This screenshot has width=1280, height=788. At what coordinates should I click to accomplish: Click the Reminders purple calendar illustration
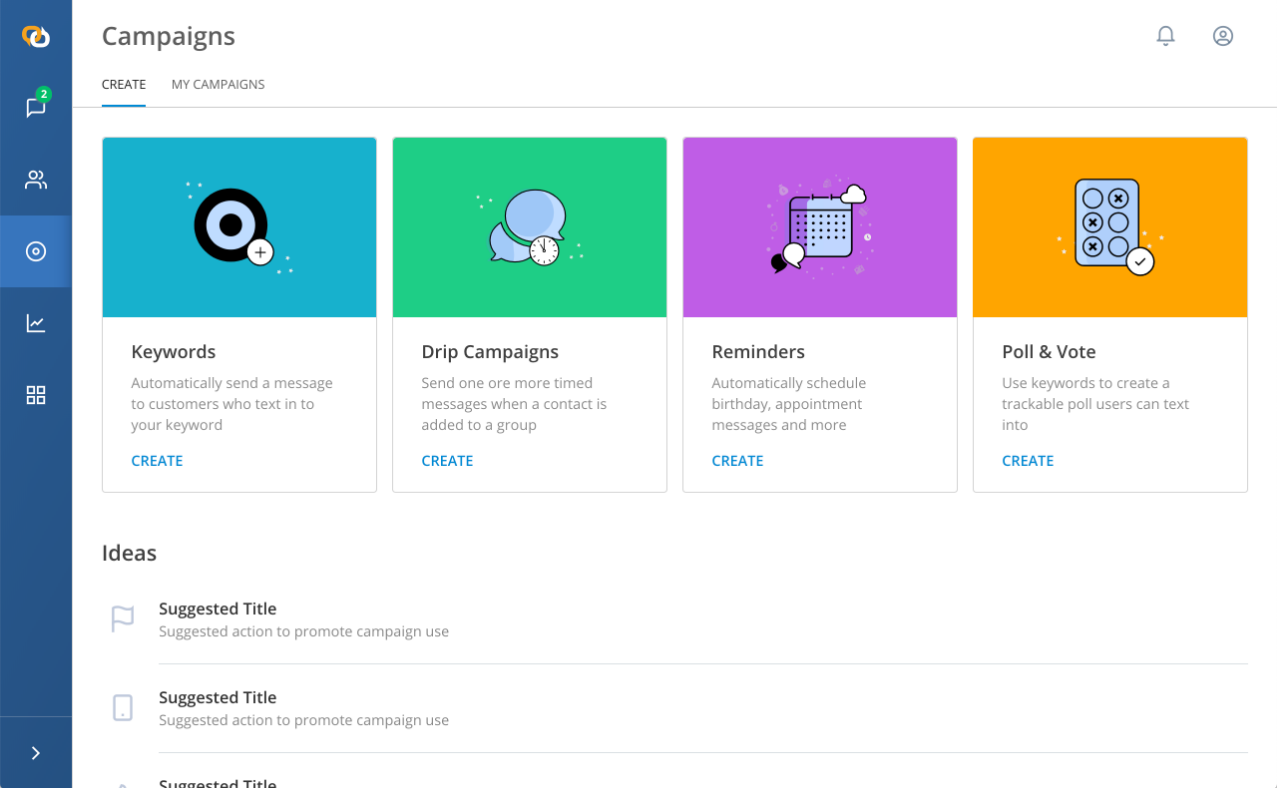coord(819,228)
